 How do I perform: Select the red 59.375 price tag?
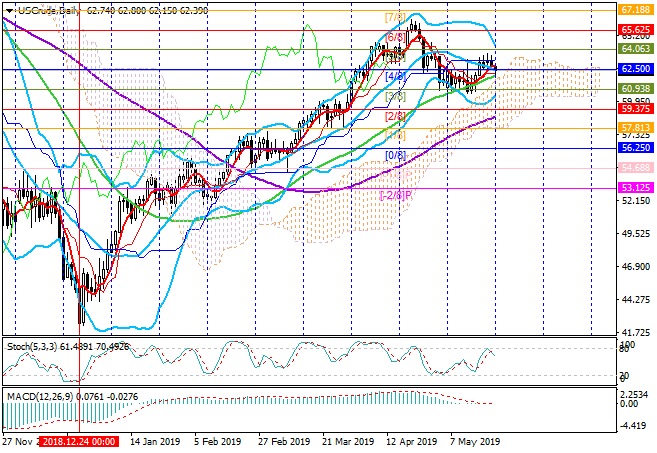636,109
